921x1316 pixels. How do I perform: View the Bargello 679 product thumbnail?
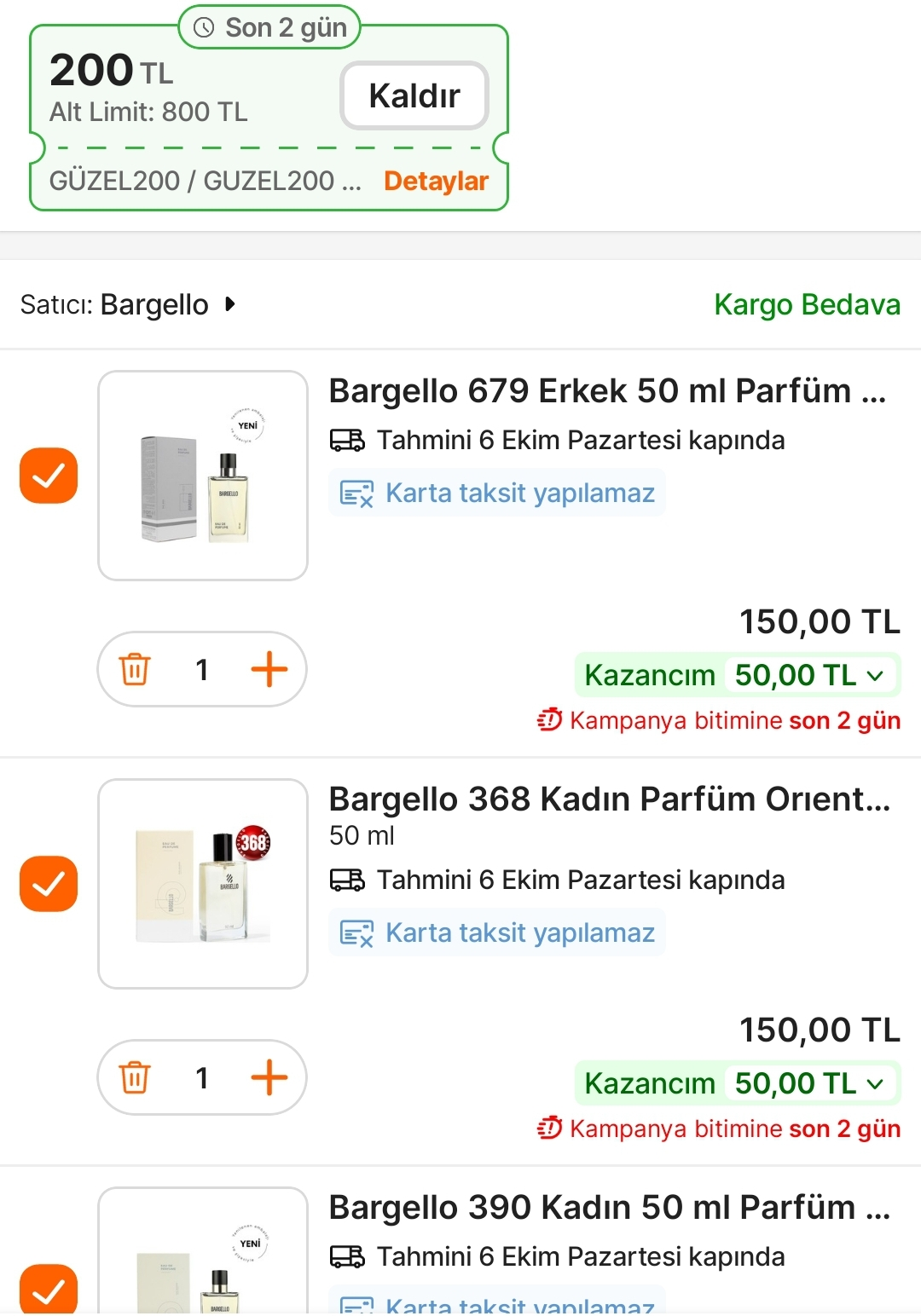click(x=203, y=476)
